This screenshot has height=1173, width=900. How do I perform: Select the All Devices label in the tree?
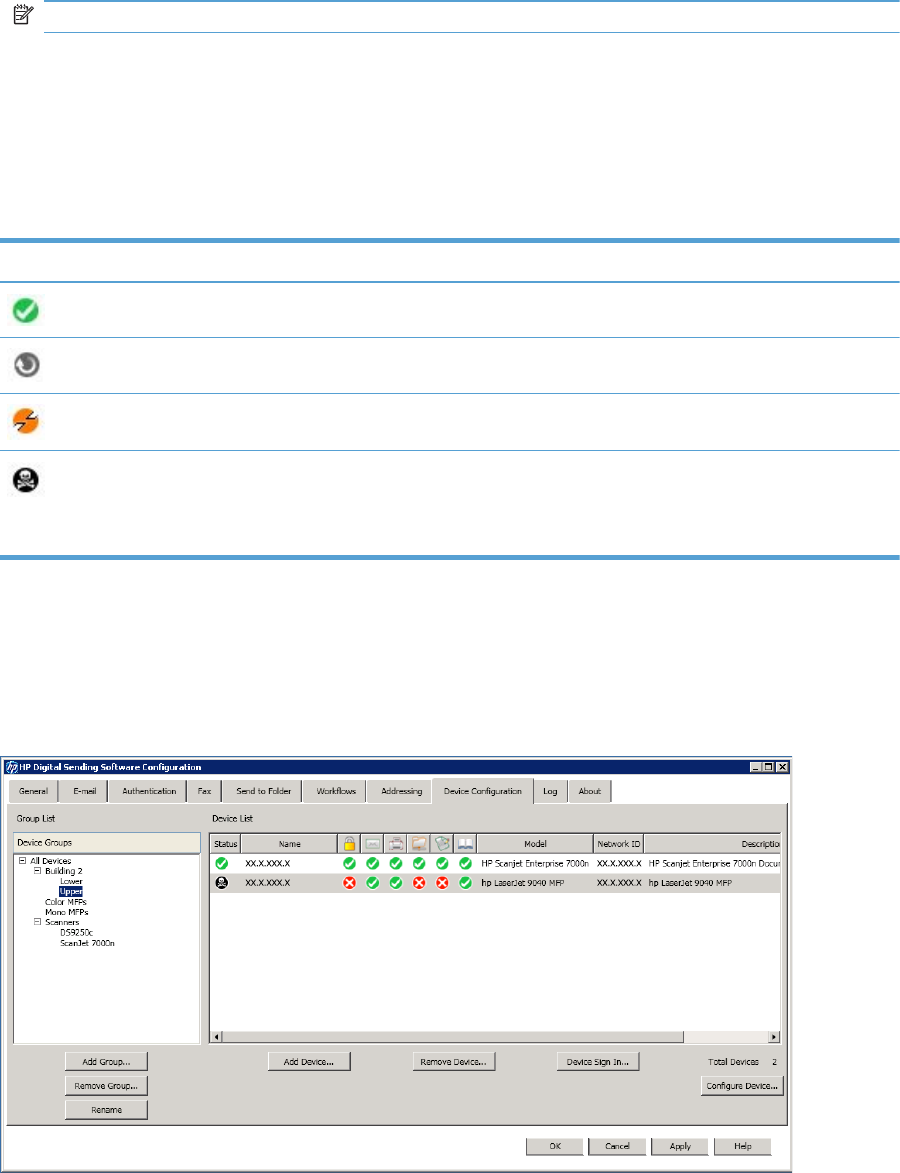[51, 861]
